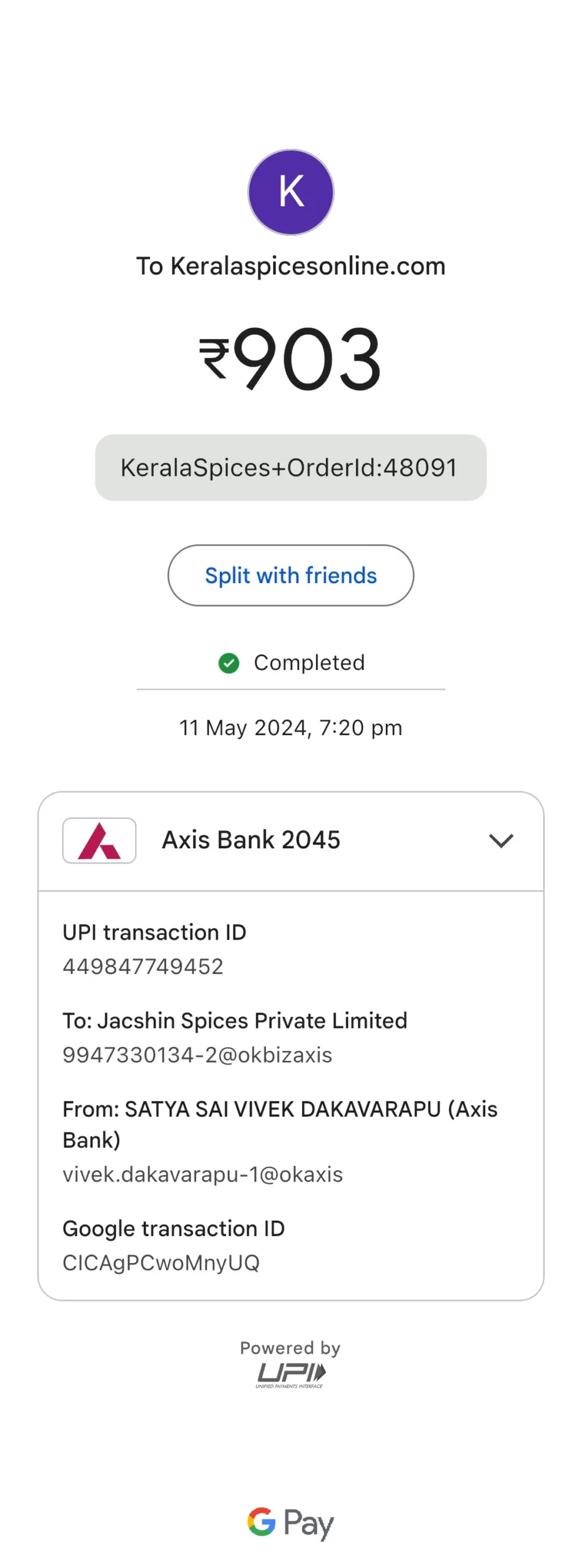Select the ₹903 payment amount
582x1568 pixels.
pyautogui.click(x=291, y=359)
